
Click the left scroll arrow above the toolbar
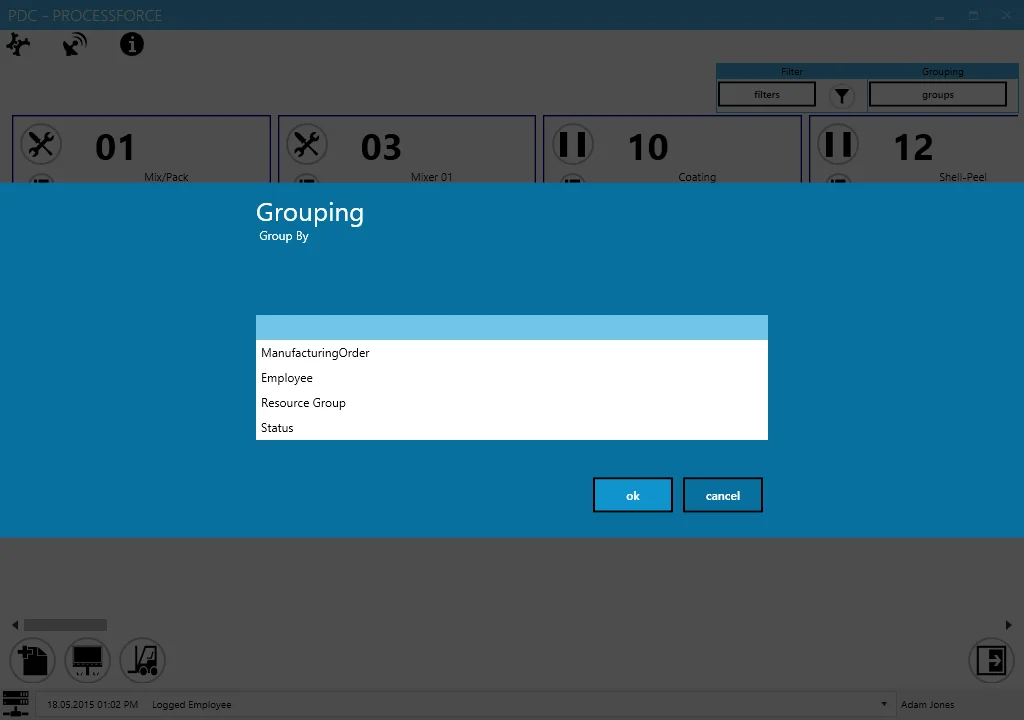[14, 624]
